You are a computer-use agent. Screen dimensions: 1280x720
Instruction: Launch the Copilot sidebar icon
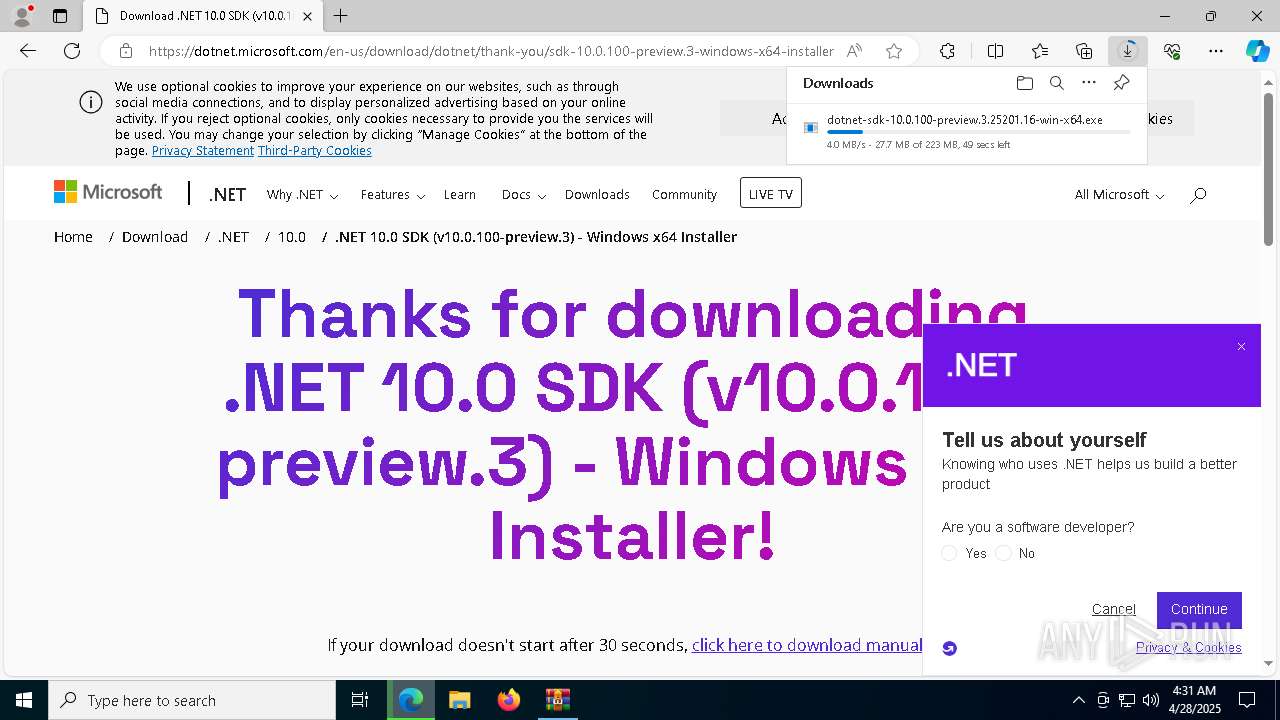pos(1258,51)
